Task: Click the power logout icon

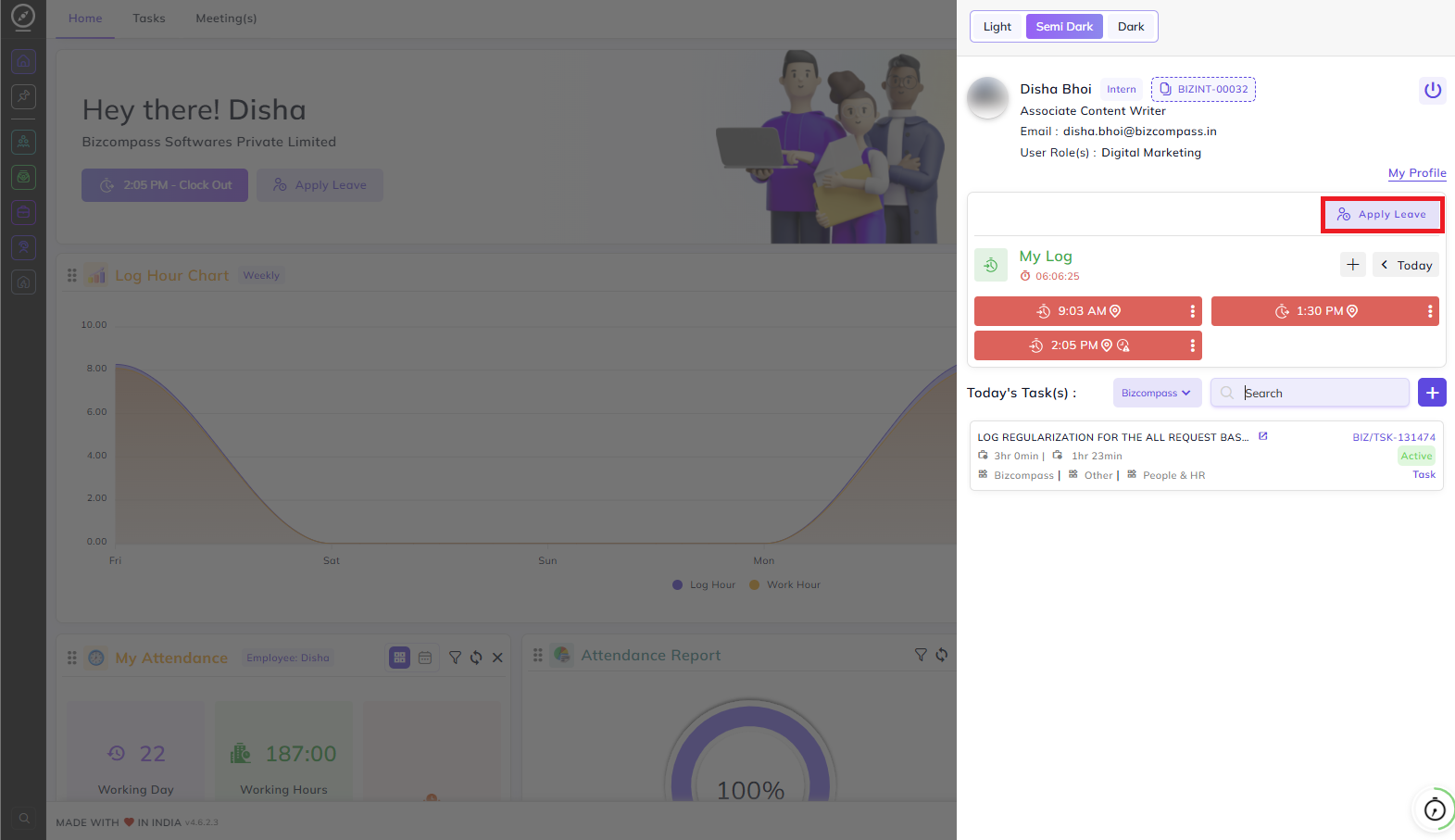Action: click(x=1433, y=90)
